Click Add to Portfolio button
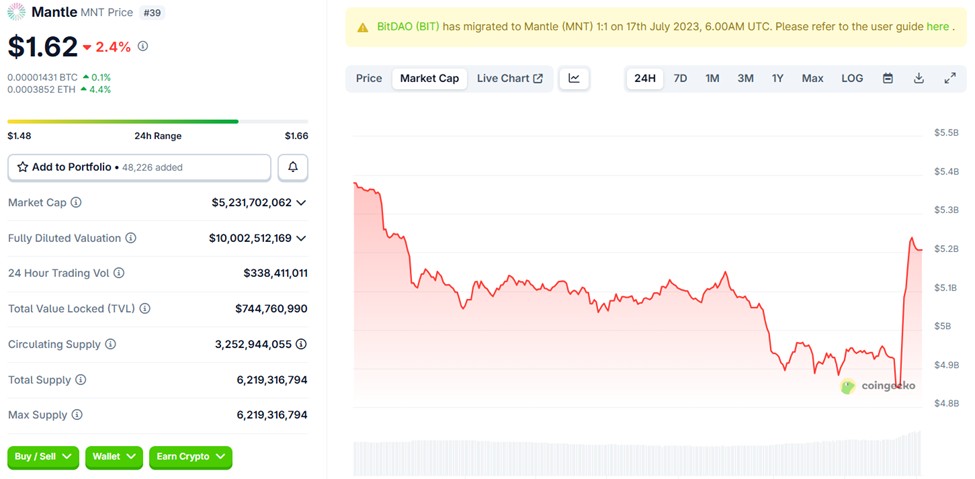 [x=139, y=167]
